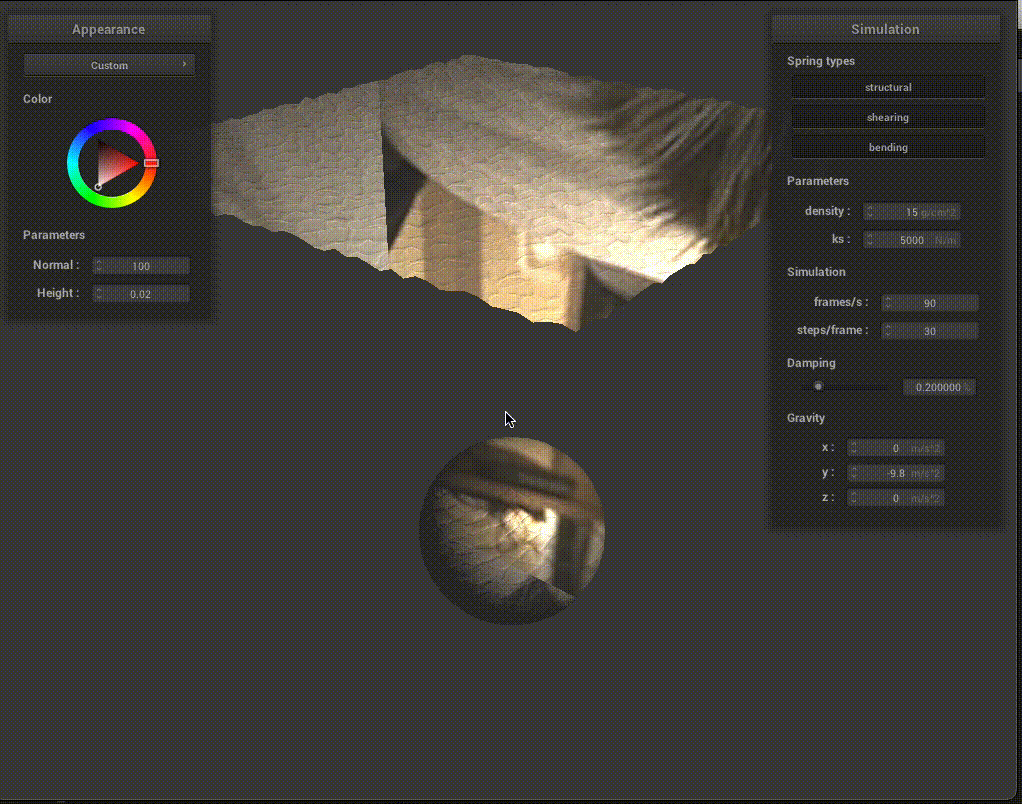The width and height of the screenshot is (1022, 804).
Task: Click the frames/s spinner arrows
Action: point(888,303)
